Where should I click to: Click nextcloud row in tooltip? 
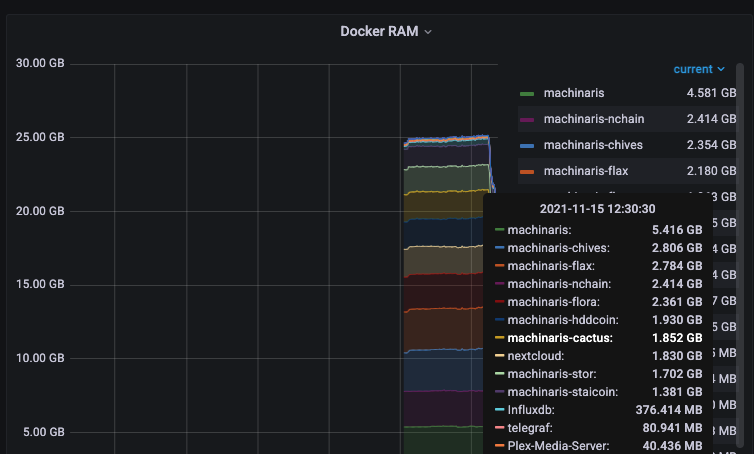[598, 356]
